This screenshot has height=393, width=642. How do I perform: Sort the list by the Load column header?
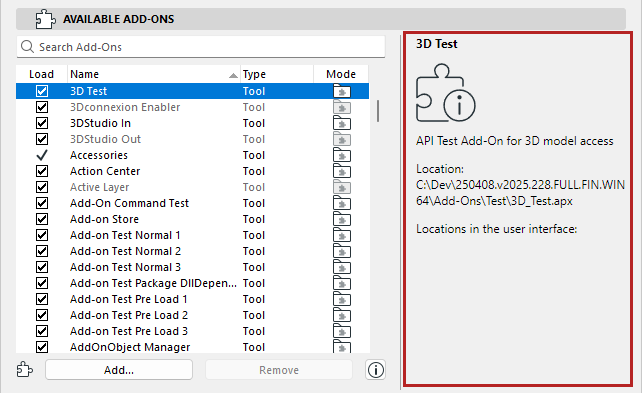(x=41, y=74)
